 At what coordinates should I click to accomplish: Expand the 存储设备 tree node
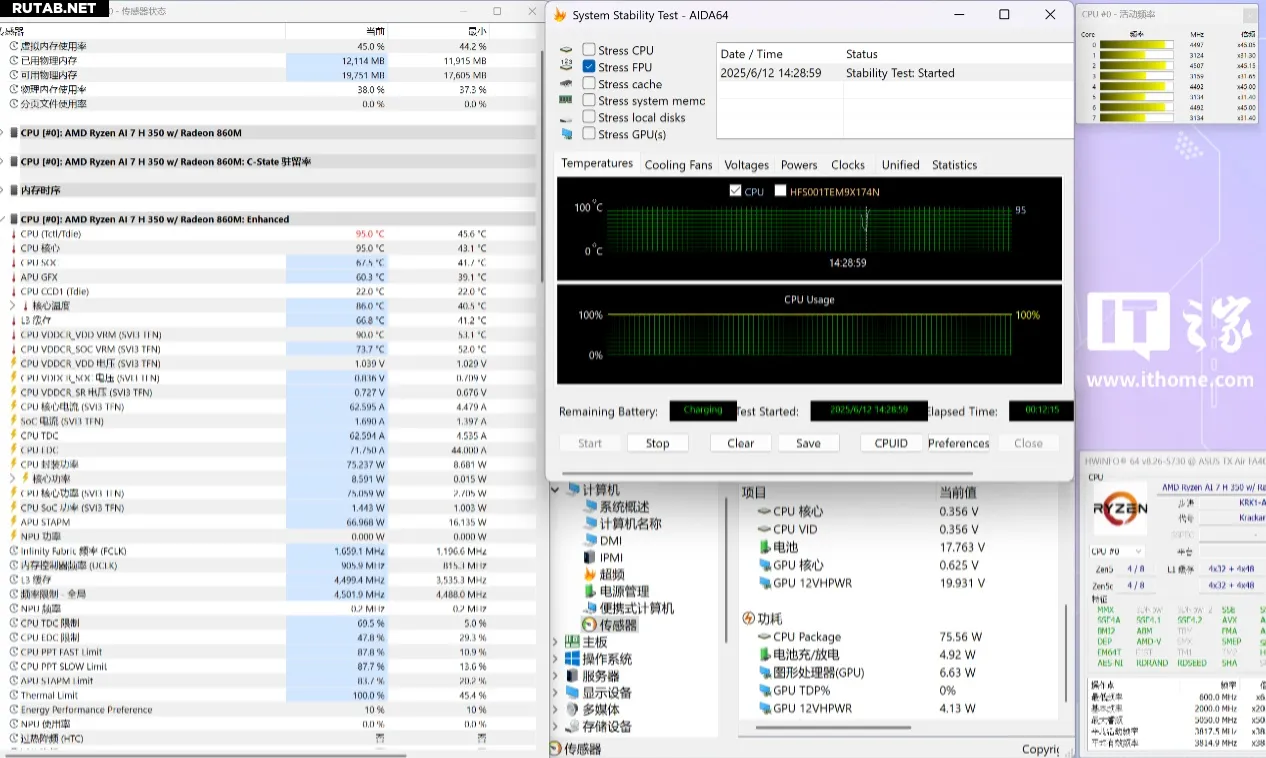(557, 727)
